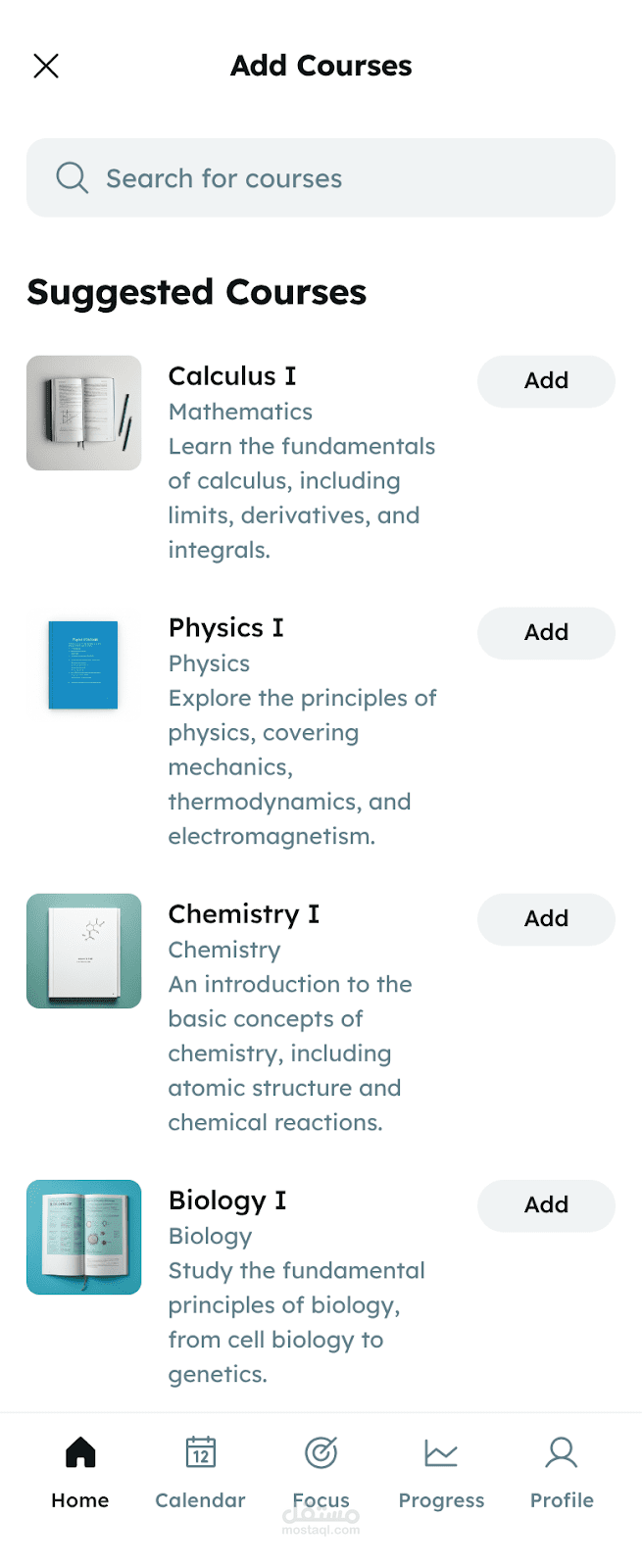Add the Physics I course
The height and width of the screenshot is (1568, 642).
546,633
